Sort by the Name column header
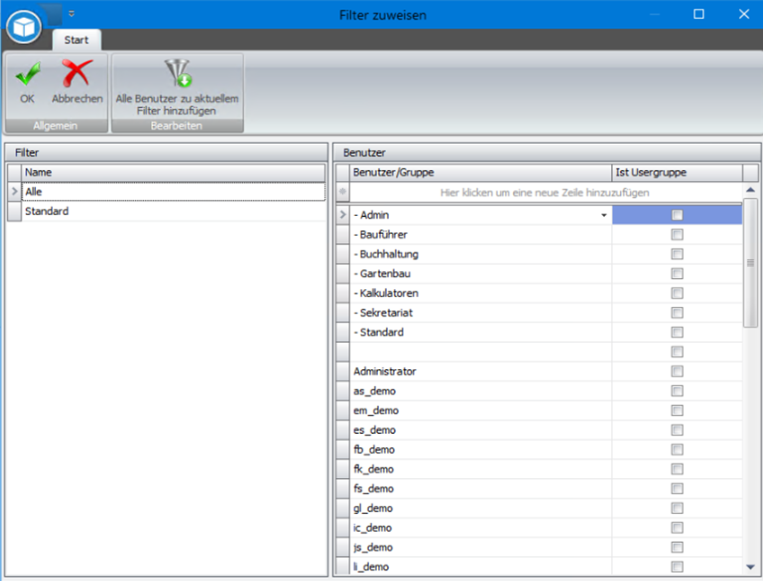The width and height of the screenshot is (763, 581). [x=174, y=173]
